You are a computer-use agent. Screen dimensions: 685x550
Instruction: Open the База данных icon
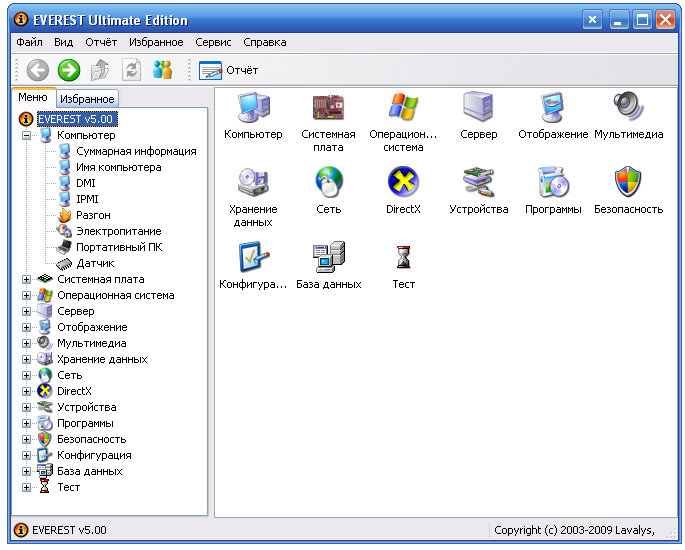(x=329, y=257)
